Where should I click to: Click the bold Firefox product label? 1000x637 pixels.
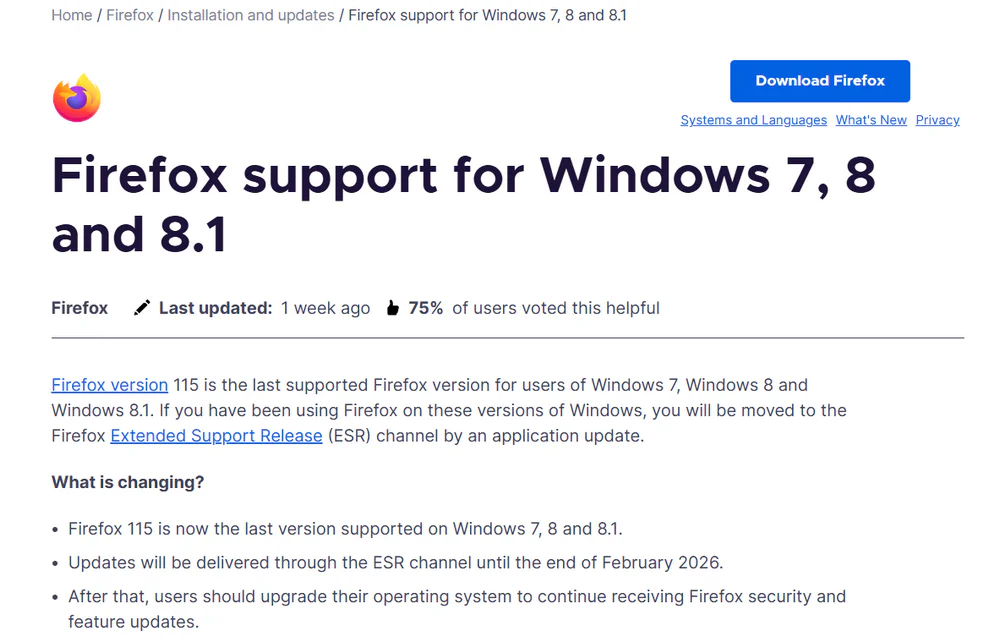[79, 307]
